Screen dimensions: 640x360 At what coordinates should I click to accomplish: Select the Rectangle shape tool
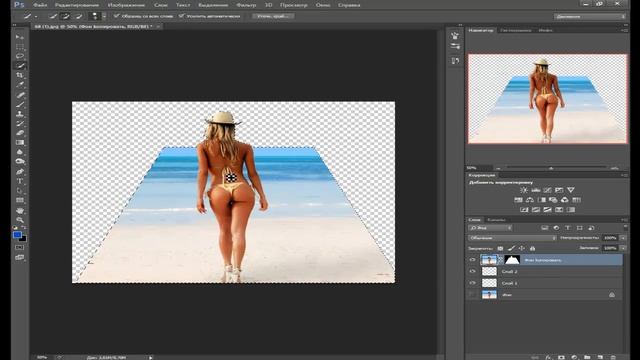point(20,200)
